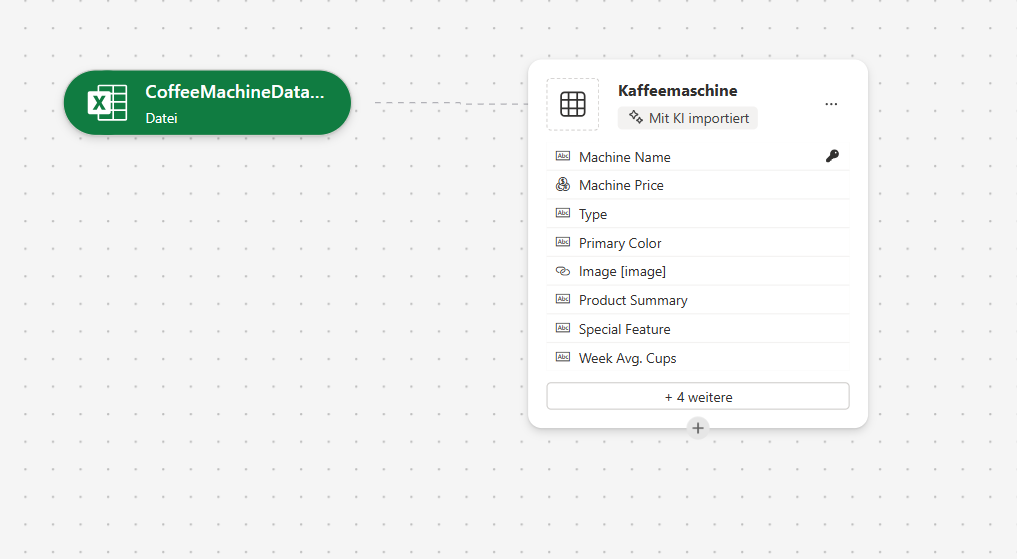Click the Excel file icon
Viewport: 1017px width, 559px height.
click(x=107, y=103)
